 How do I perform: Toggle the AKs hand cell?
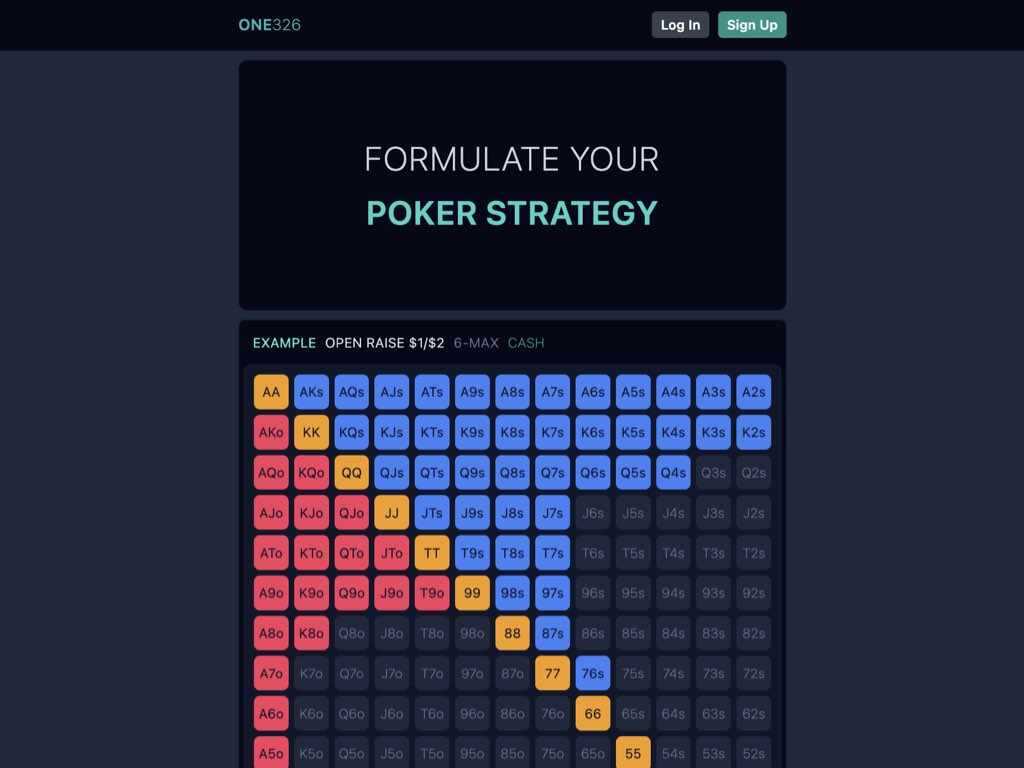tap(312, 392)
